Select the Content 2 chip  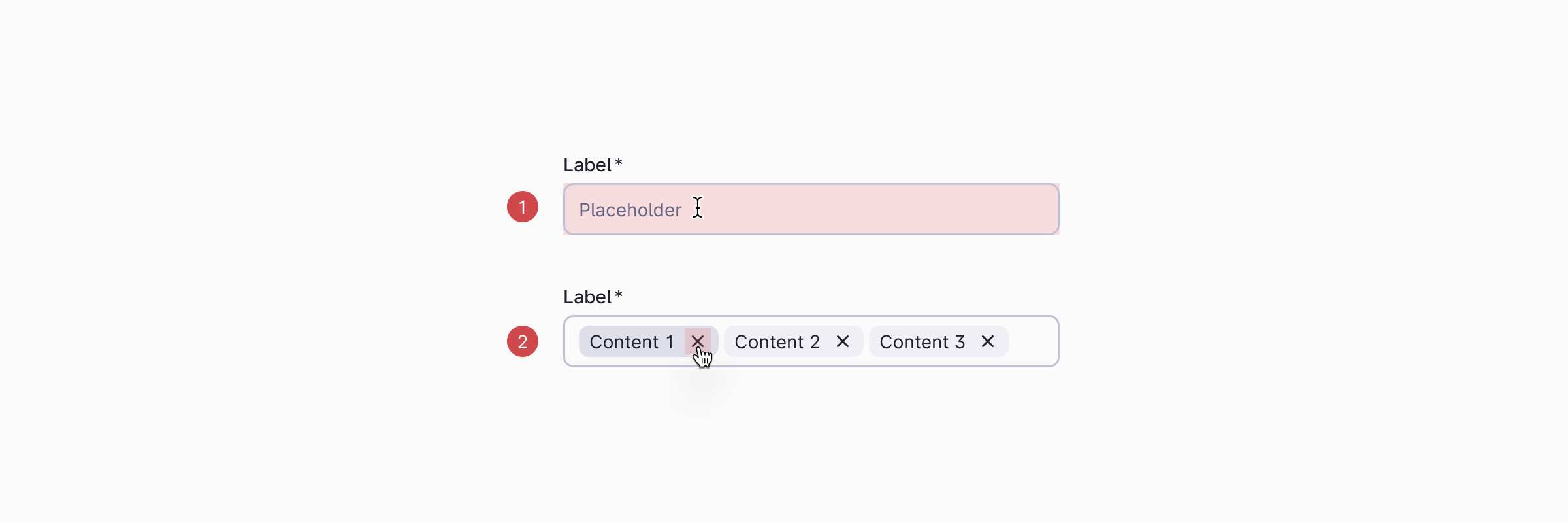tap(776, 341)
